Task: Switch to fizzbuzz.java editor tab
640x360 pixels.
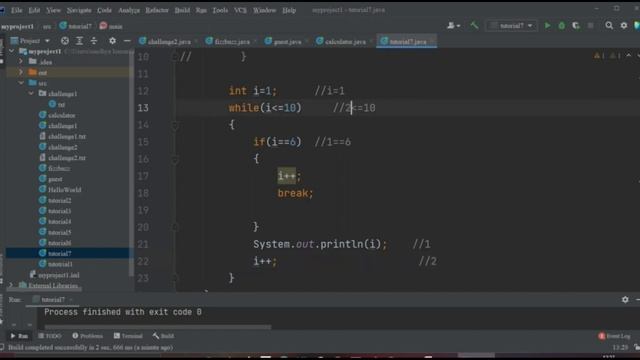Action: (x=231, y=41)
